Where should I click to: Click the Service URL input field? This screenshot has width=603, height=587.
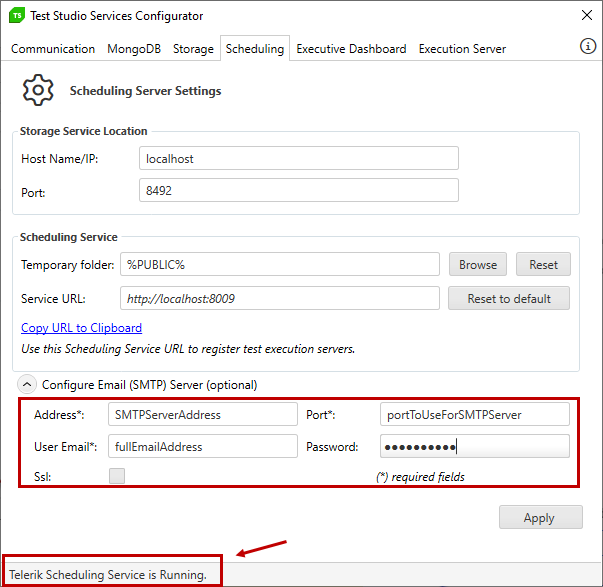tap(280, 298)
